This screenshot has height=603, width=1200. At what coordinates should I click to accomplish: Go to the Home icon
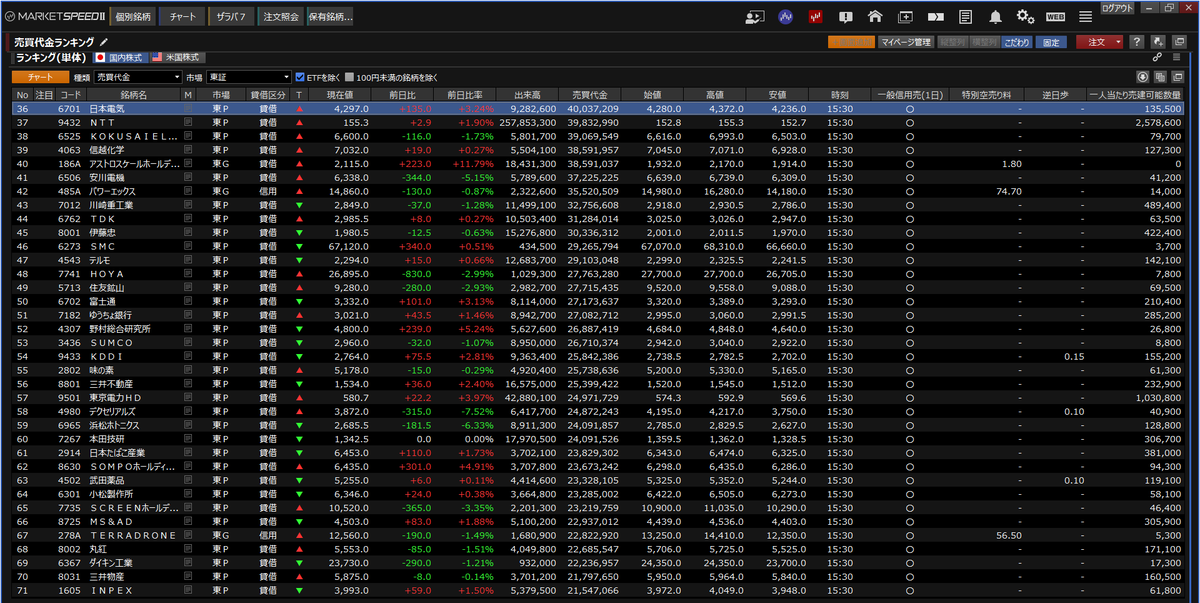[x=875, y=16]
